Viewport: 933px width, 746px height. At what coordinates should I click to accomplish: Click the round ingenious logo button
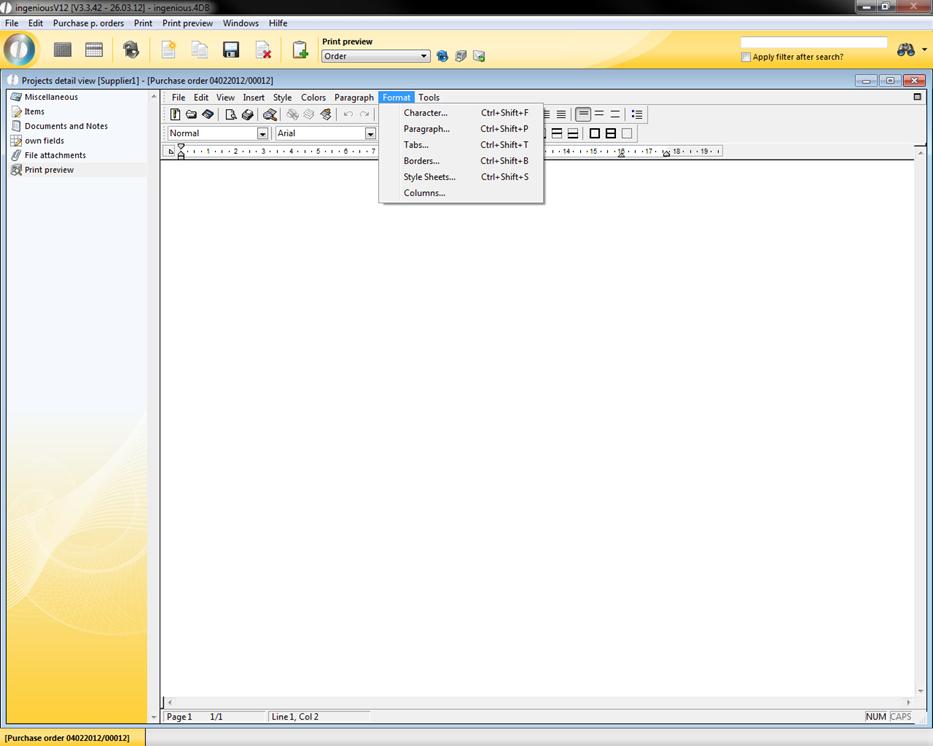click(20, 50)
